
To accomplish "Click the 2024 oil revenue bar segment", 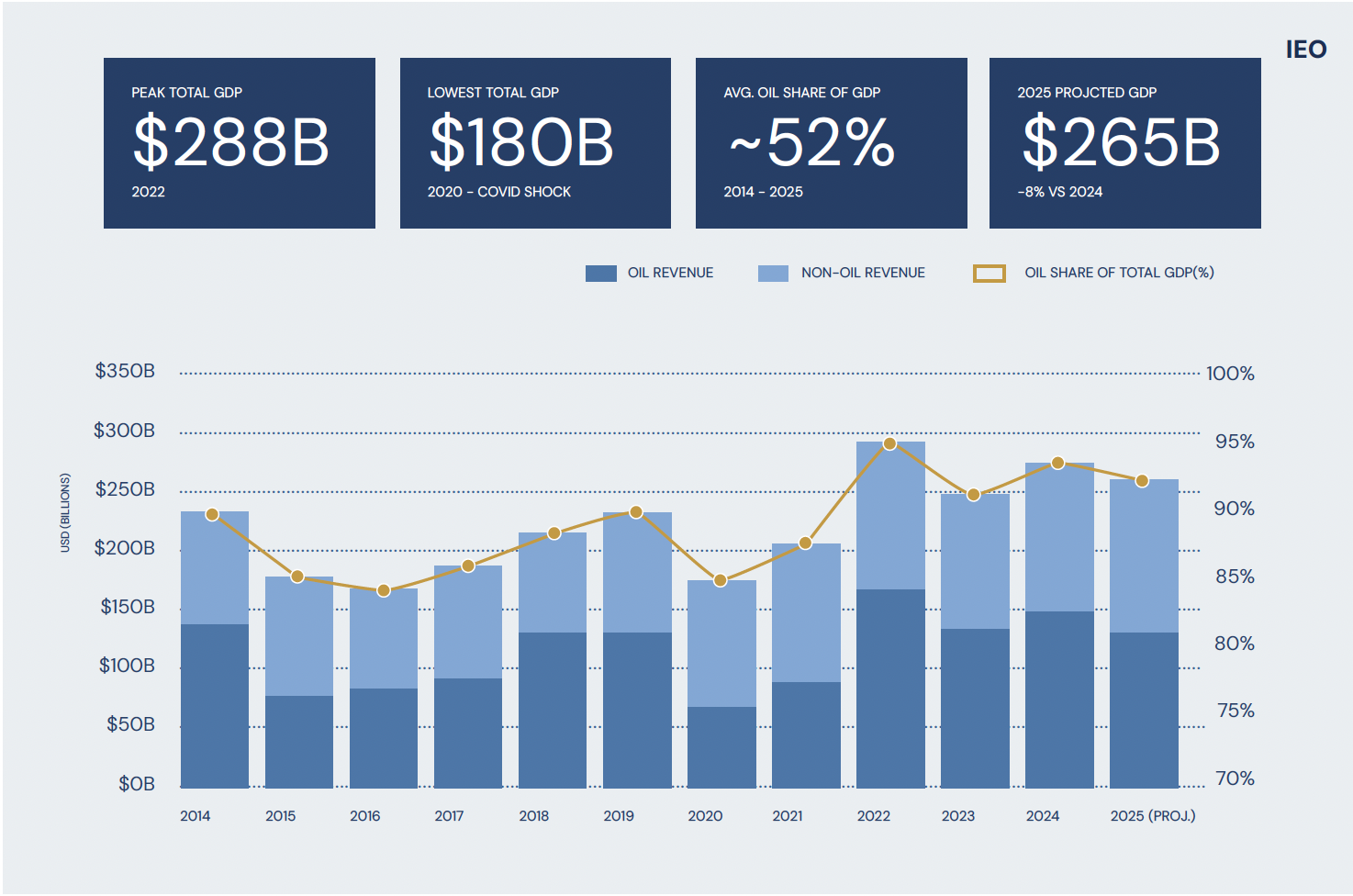I will (x=1059, y=700).
